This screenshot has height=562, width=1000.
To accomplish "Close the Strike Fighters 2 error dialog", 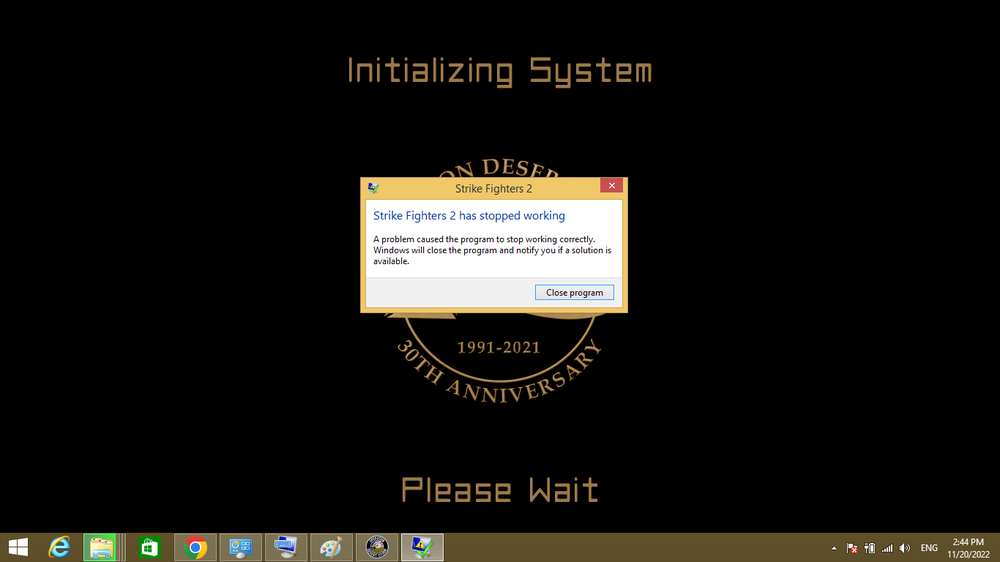I will 611,186.
